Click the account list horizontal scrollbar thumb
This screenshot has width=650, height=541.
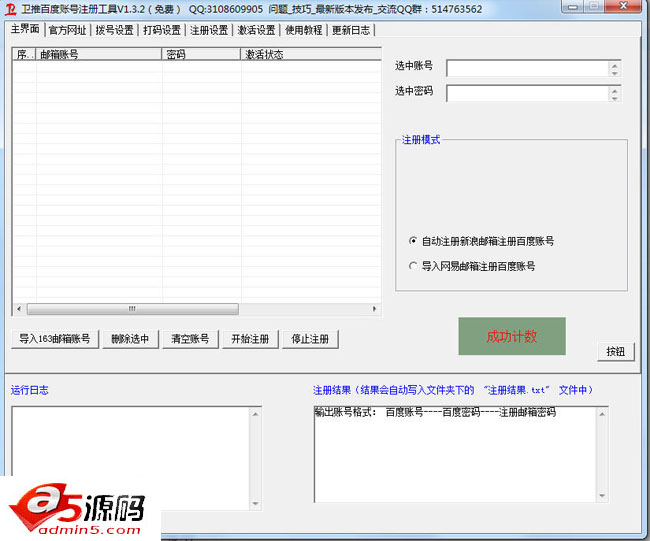[x=133, y=309]
